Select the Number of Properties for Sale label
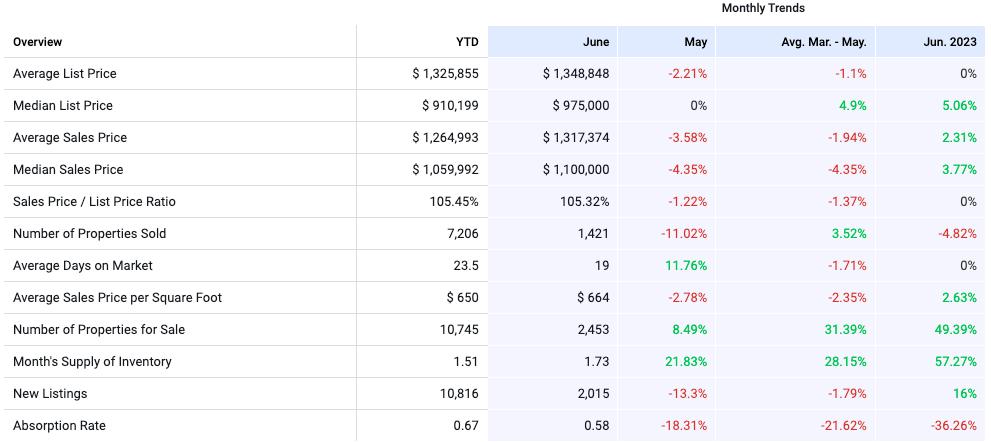This screenshot has width=991, height=442. pos(99,330)
